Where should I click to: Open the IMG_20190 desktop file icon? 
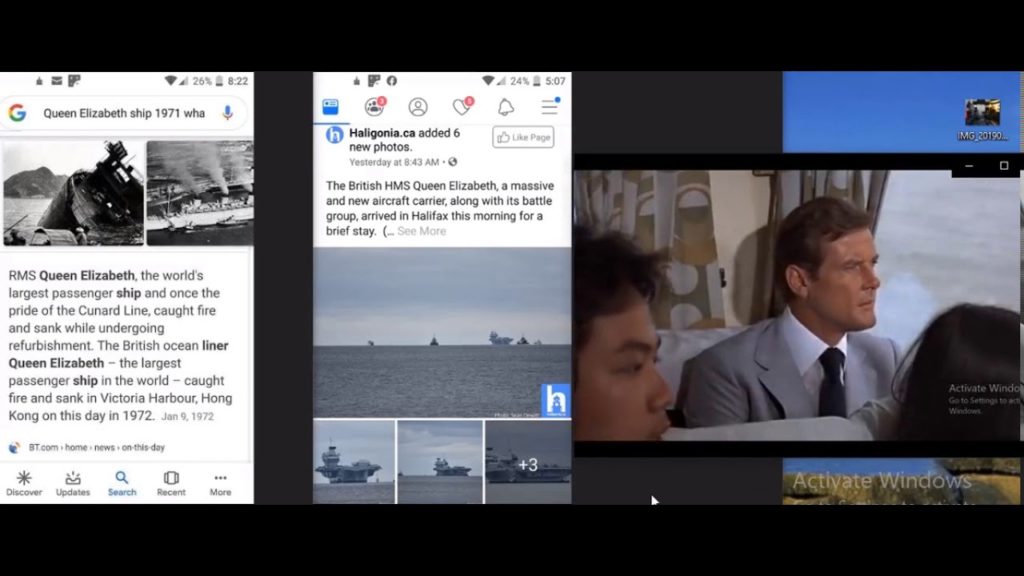tap(982, 120)
